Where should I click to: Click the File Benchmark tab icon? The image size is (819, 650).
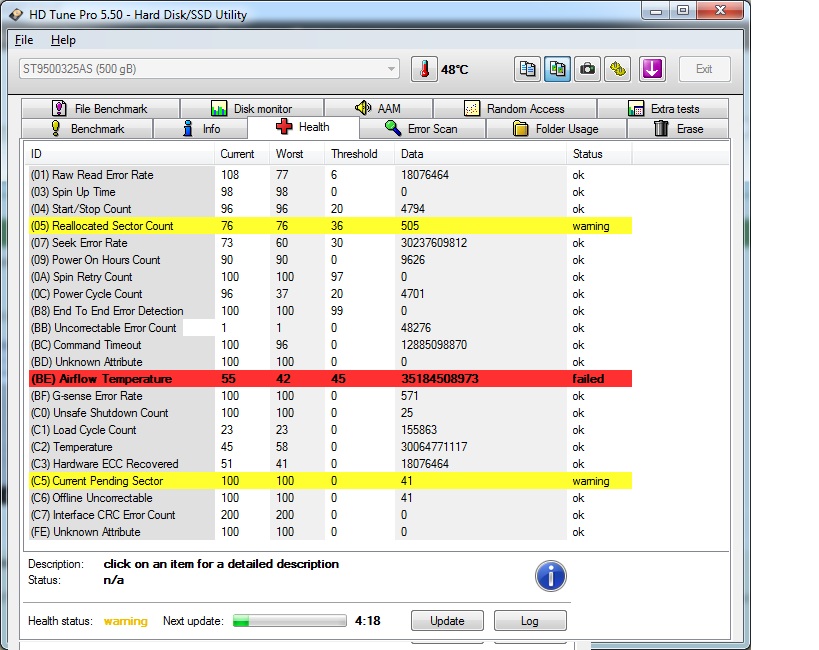(x=59, y=109)
